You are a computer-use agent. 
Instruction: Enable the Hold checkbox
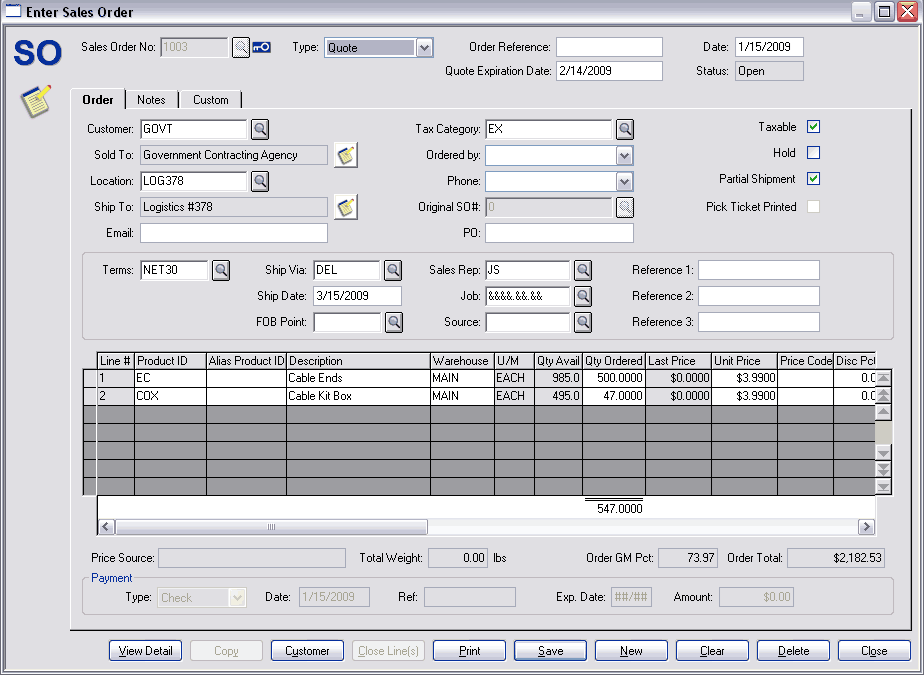pyautogui.click(x=813, y=153)
